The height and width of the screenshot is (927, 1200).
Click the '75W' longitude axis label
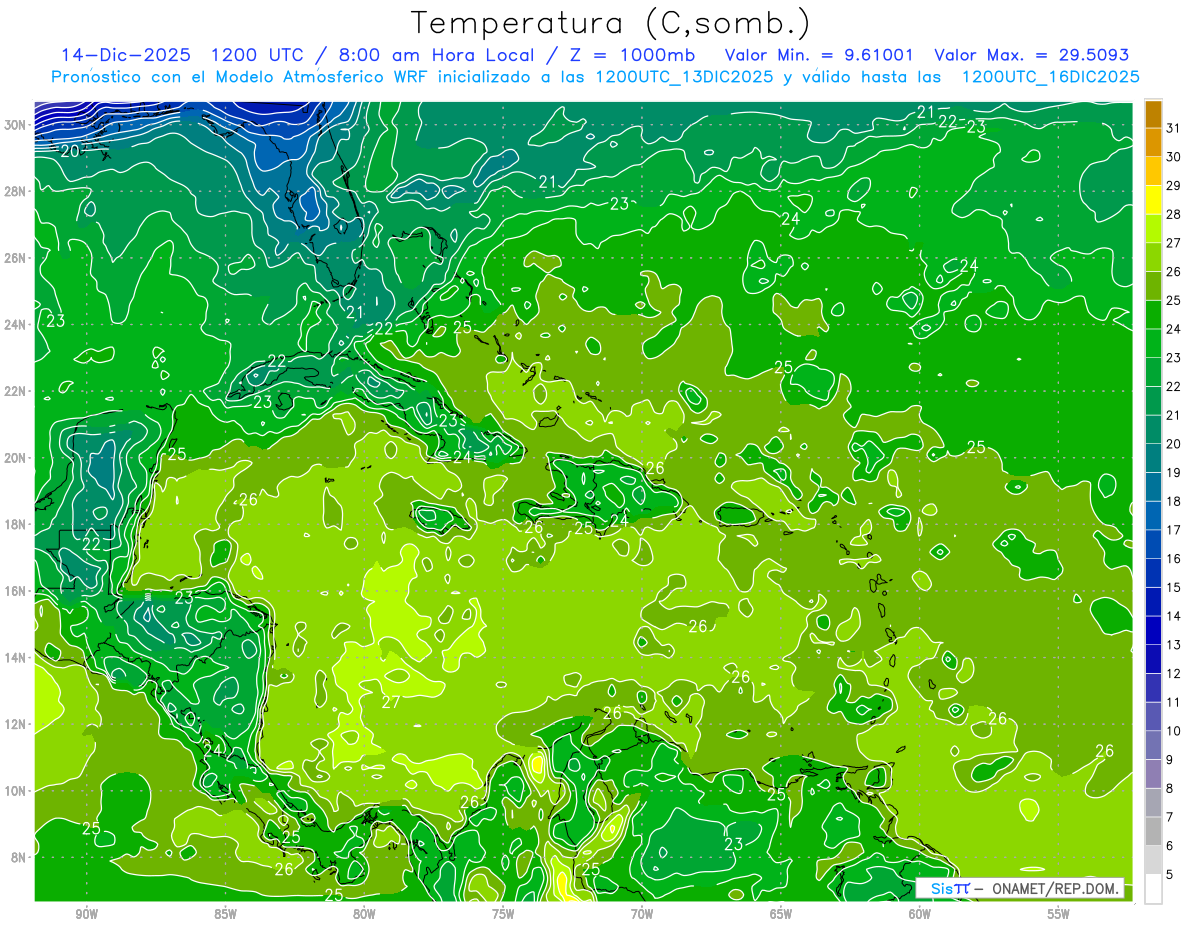point(503,914)
